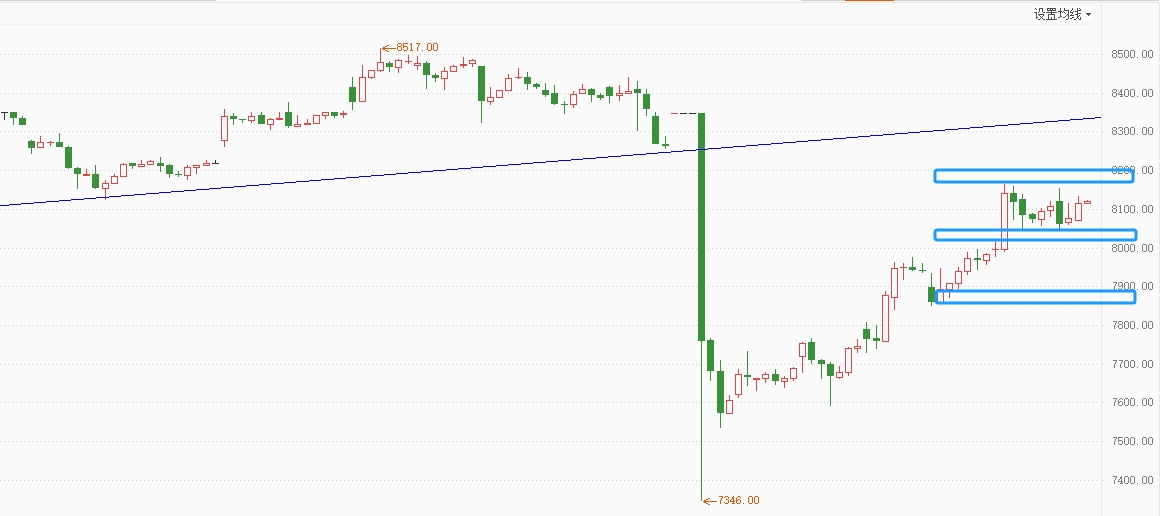Click the 8000.00 price axis label
This screenshot has height=516, width=1160.
coord(1131,248)
